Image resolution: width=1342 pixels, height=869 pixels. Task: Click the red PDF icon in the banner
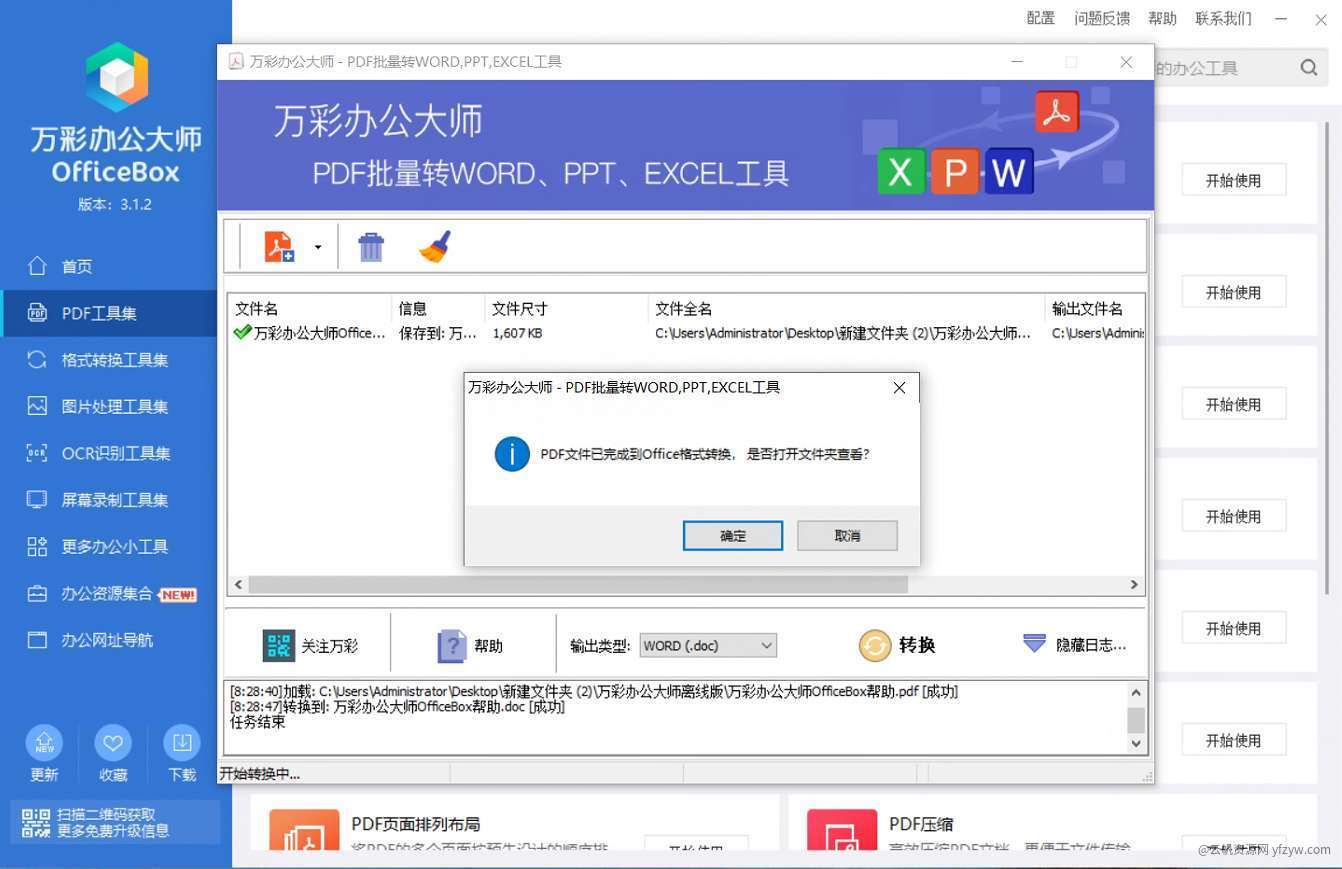coord(1056,112)
